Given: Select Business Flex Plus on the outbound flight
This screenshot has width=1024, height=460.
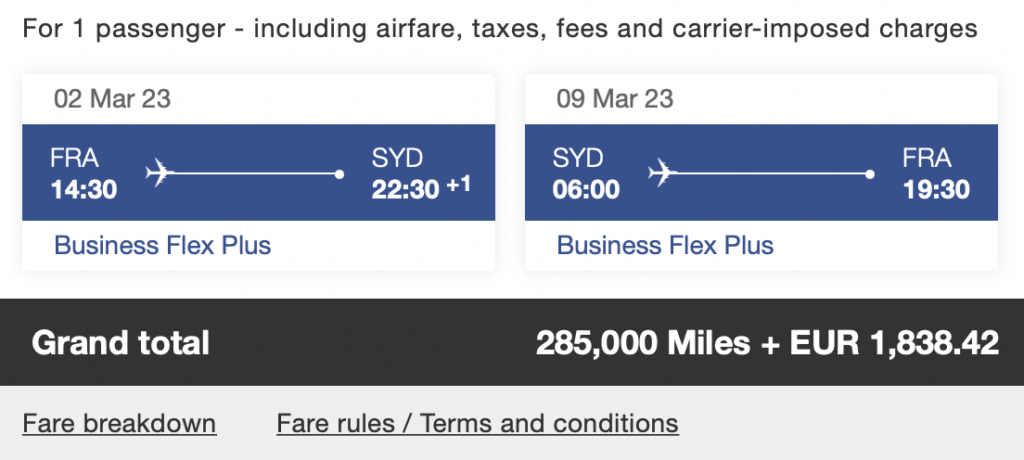Looking at the screenshot, I should [x=162, y=245].
